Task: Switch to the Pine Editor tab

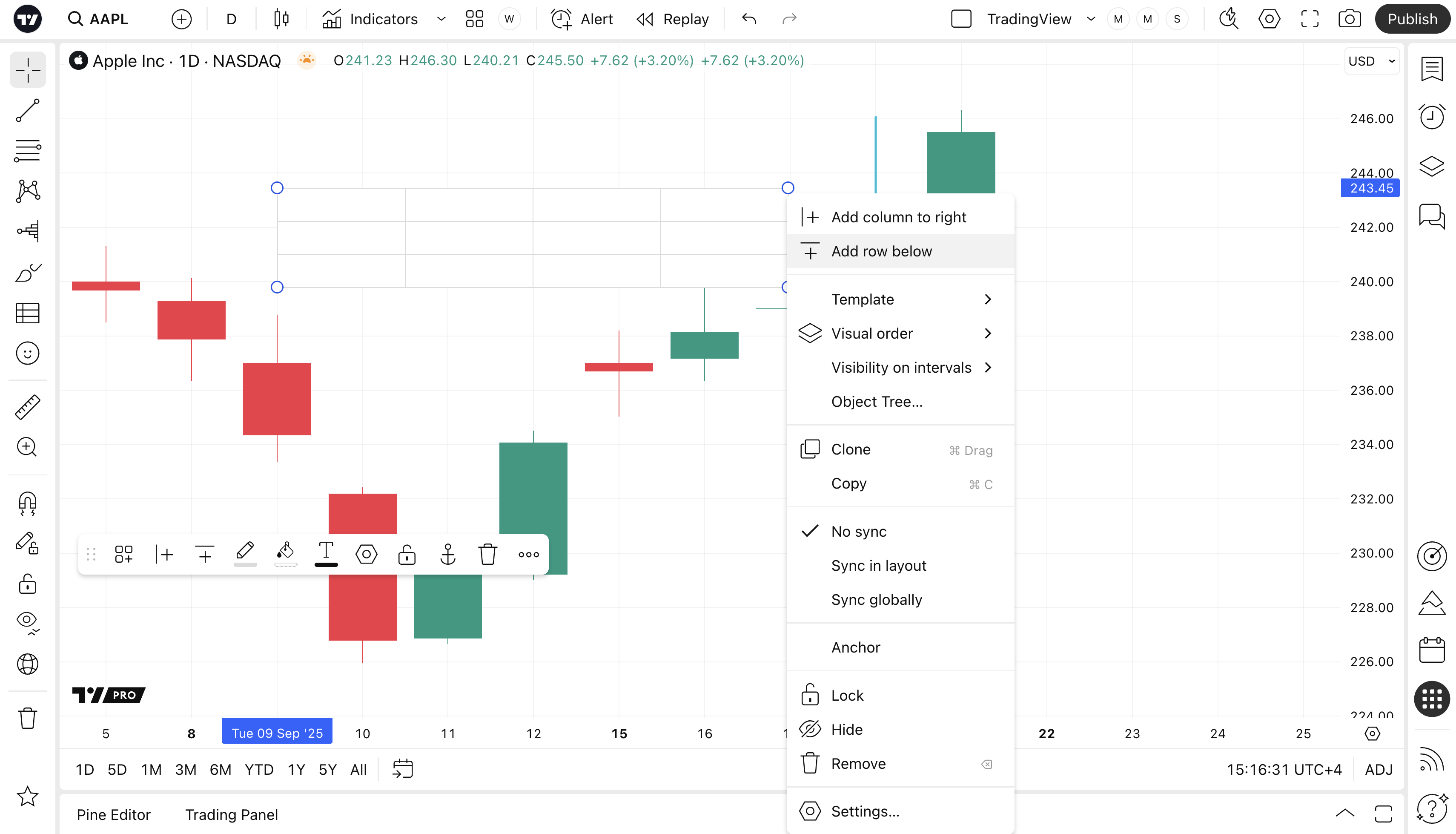Action: pyautogui.click(x=113, y=814)
